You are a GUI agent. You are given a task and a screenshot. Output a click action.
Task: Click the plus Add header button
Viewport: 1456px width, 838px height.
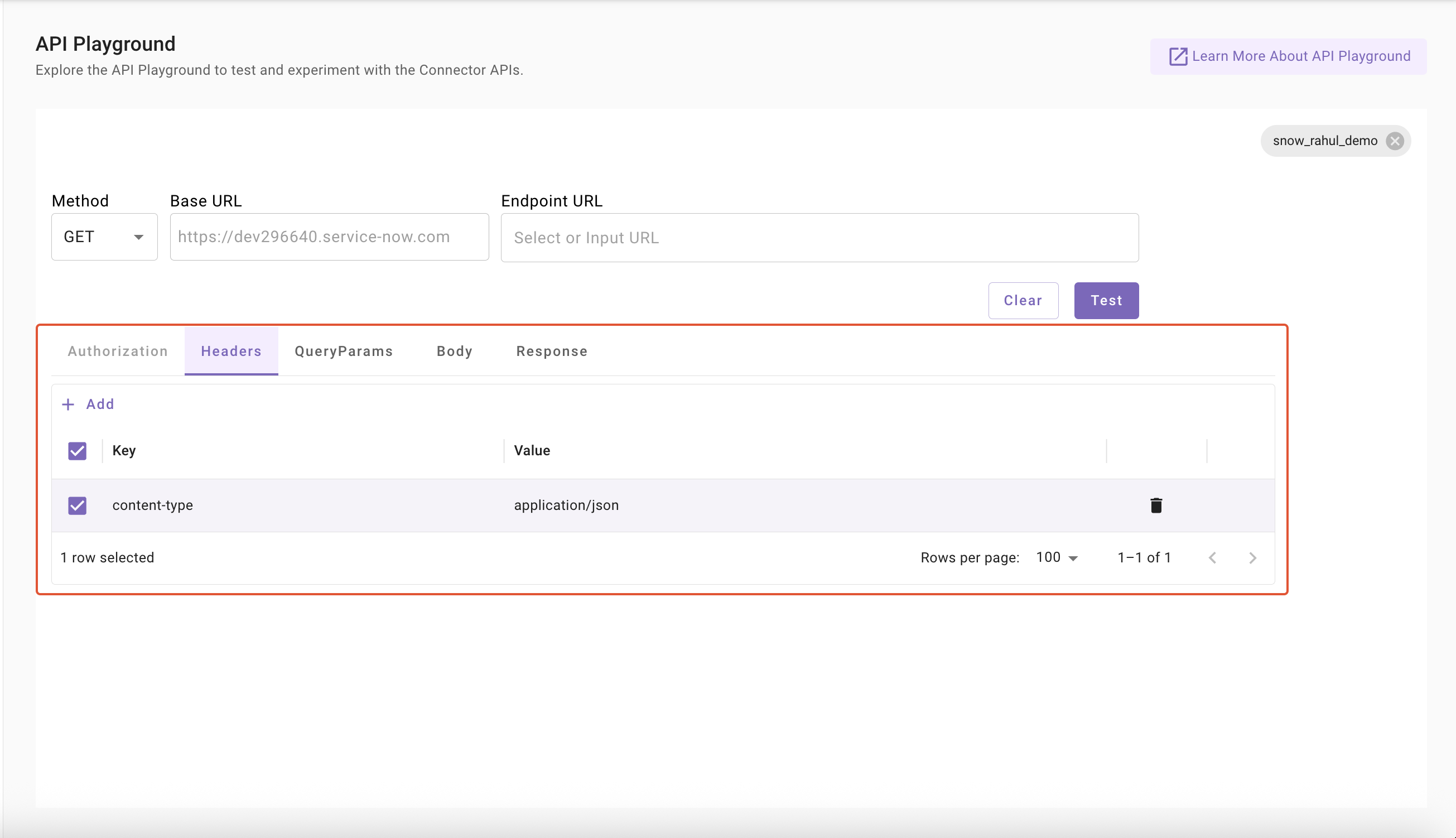tap(88, 404)
